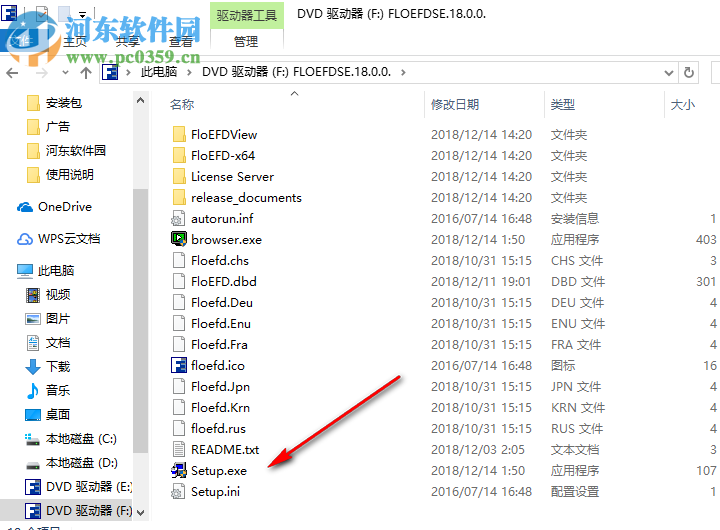Open 安装包 folder in navigation pane
720x530 pixels.
click(x=64, y=103)
